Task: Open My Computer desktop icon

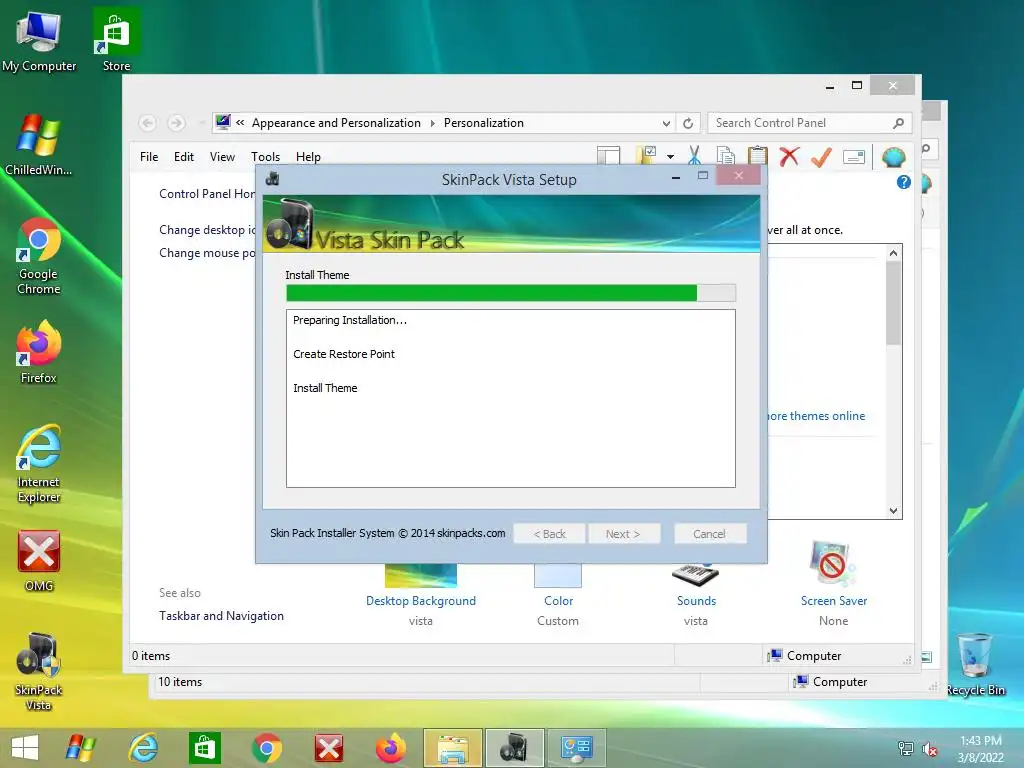Action: point(39,40)
